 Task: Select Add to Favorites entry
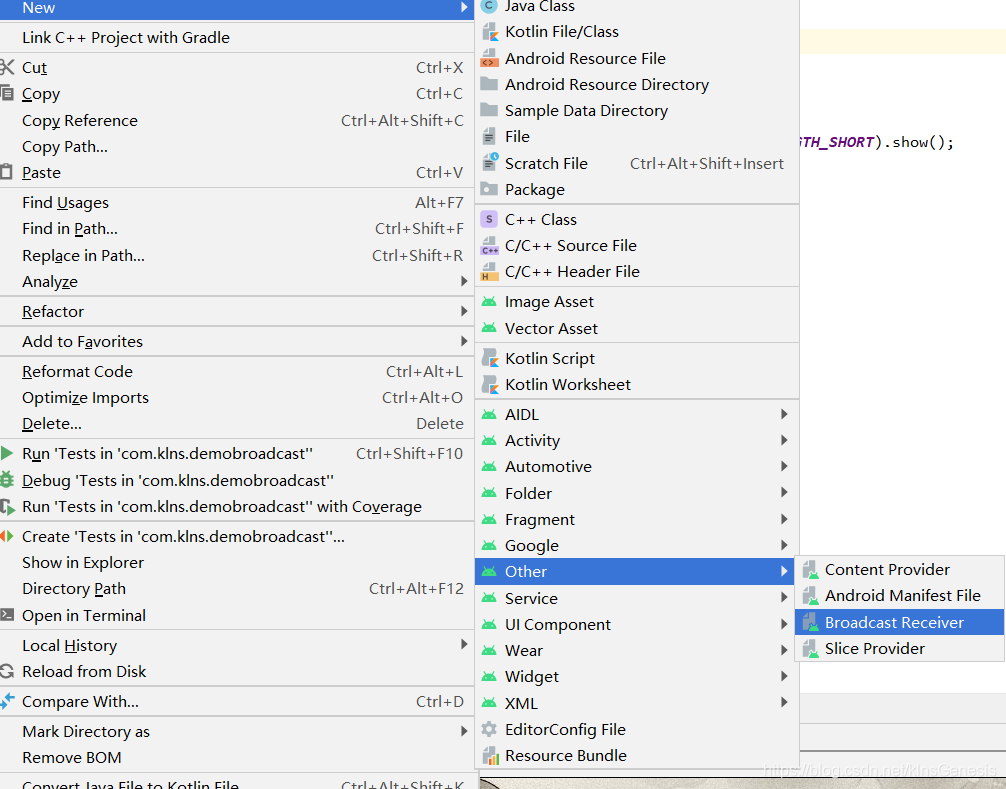pyautogui.click(x=237, y=341)
